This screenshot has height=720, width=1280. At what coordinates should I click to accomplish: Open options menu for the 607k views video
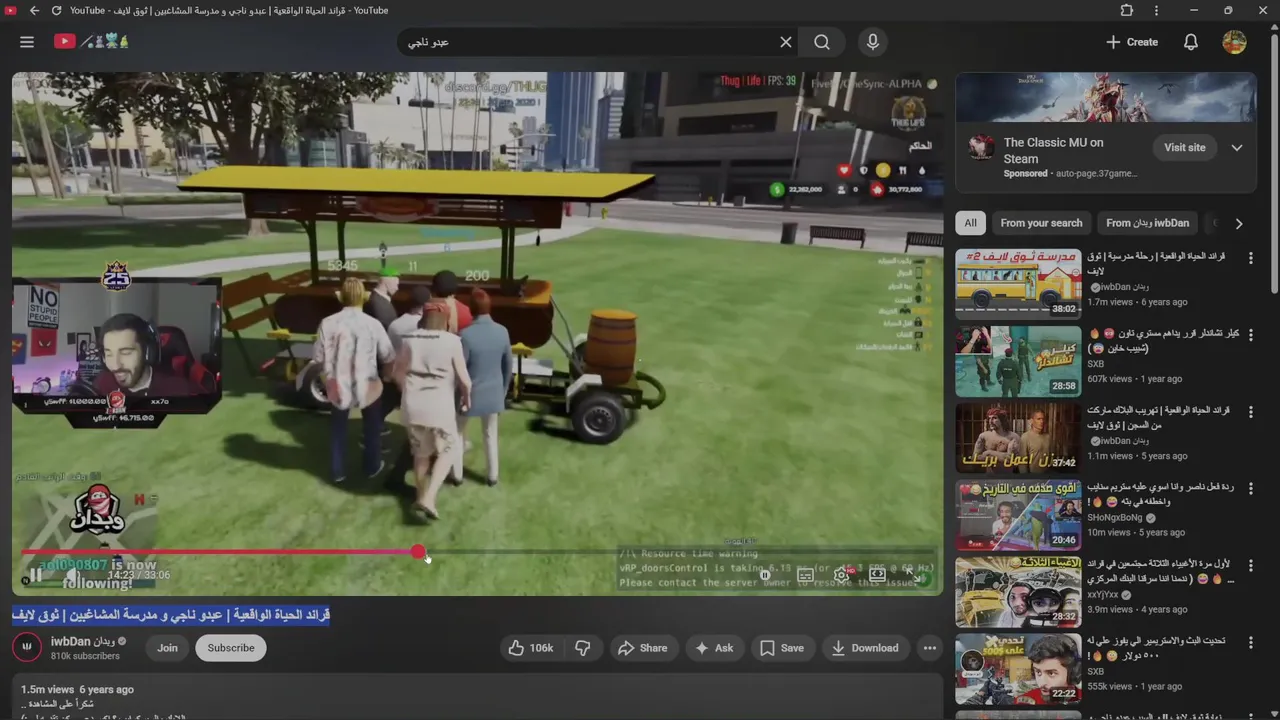[1250, 335]
